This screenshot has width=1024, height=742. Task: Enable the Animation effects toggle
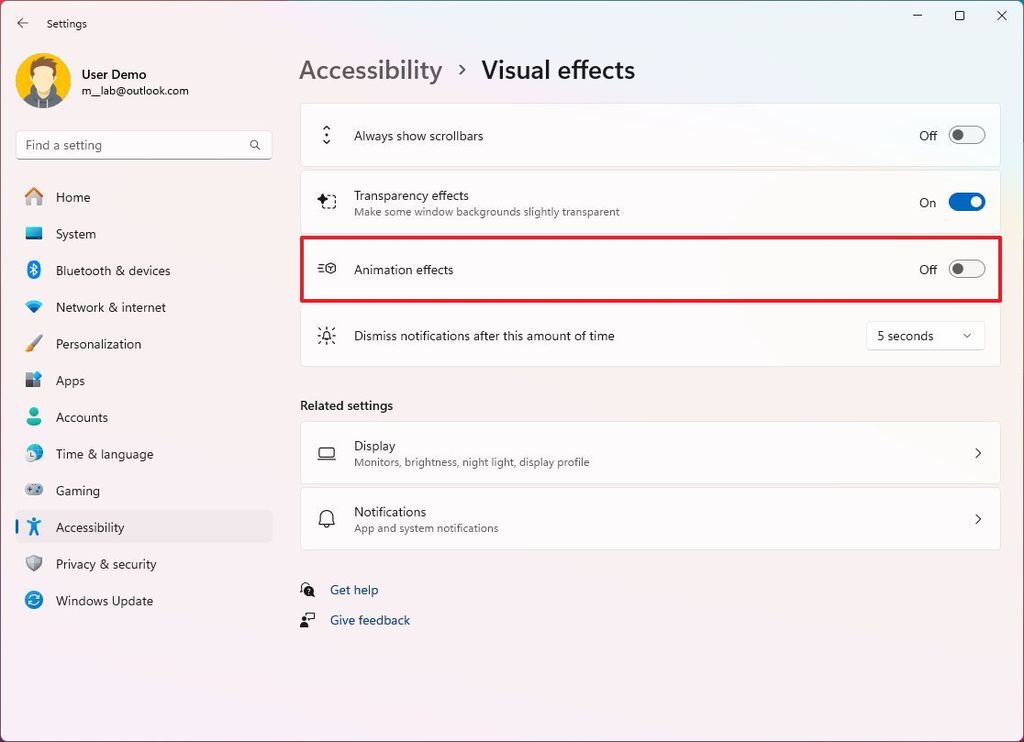tap(965, 268)
